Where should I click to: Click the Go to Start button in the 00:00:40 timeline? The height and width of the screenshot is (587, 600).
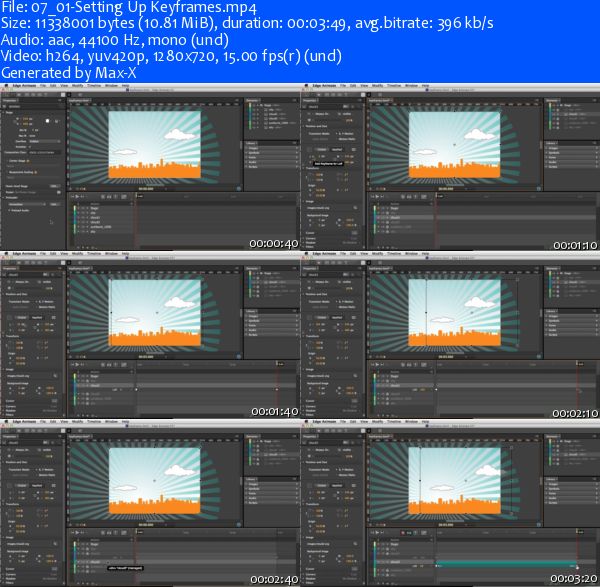(72, 196)
